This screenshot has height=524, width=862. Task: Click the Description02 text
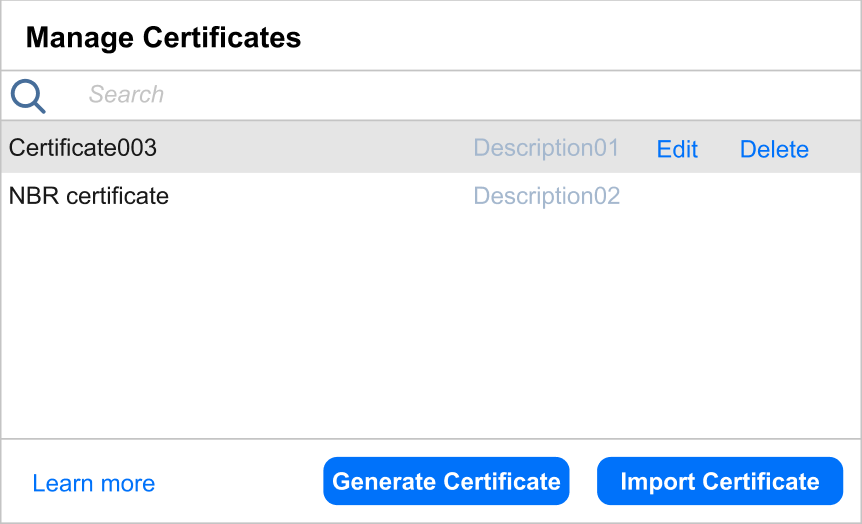pyautogui.click(x=546, y=196)
